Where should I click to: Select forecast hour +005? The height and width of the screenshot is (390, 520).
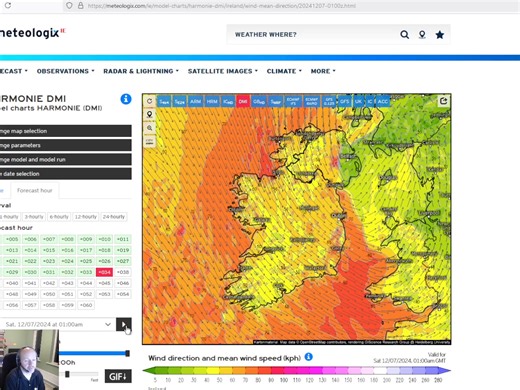(x=12, y=239)
